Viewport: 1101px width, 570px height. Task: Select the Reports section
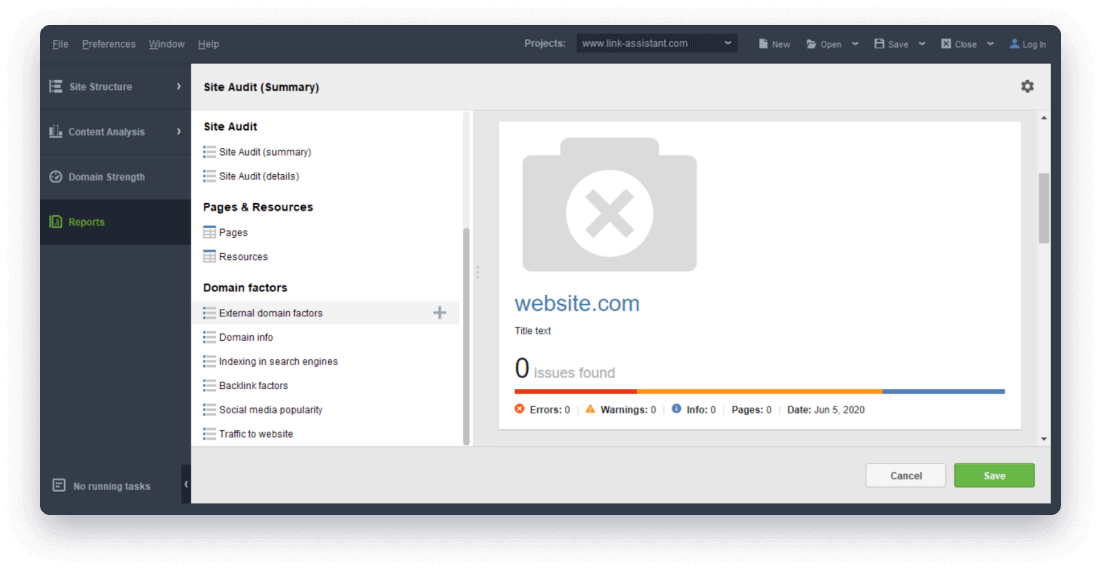[115, 222]
